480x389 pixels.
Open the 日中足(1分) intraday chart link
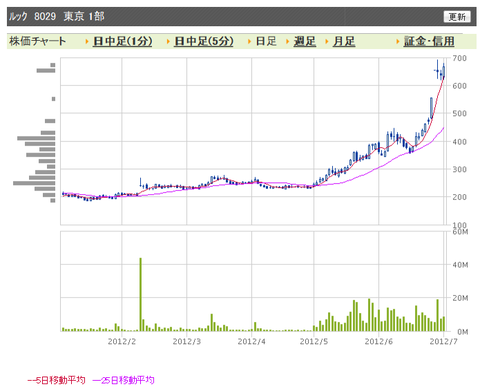click(122, 41)
